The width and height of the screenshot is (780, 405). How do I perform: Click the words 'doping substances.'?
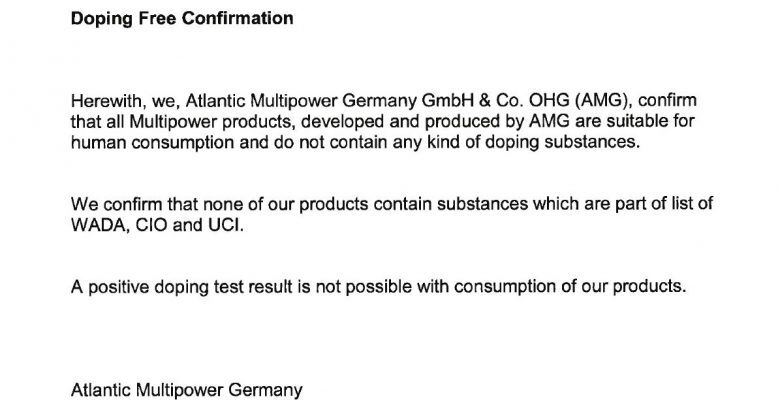pyautogui.click(x=563, y=143)
